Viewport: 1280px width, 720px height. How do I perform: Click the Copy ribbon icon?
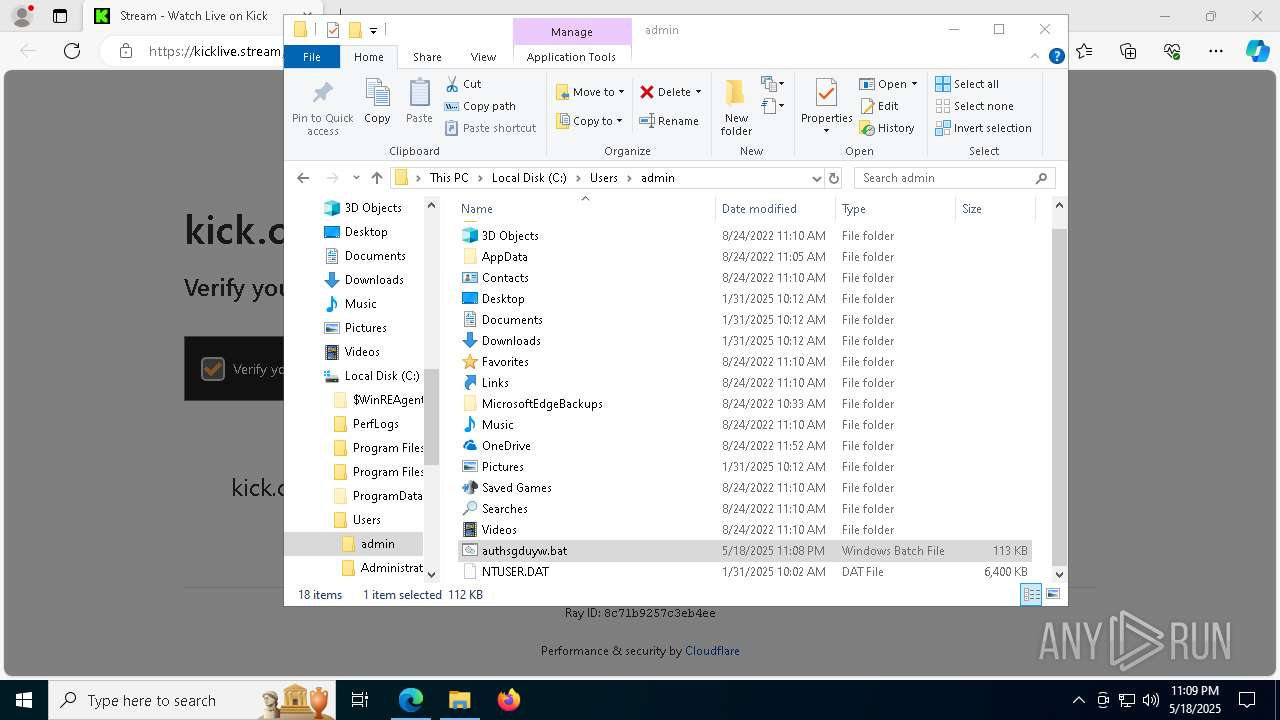pos(377,102)
